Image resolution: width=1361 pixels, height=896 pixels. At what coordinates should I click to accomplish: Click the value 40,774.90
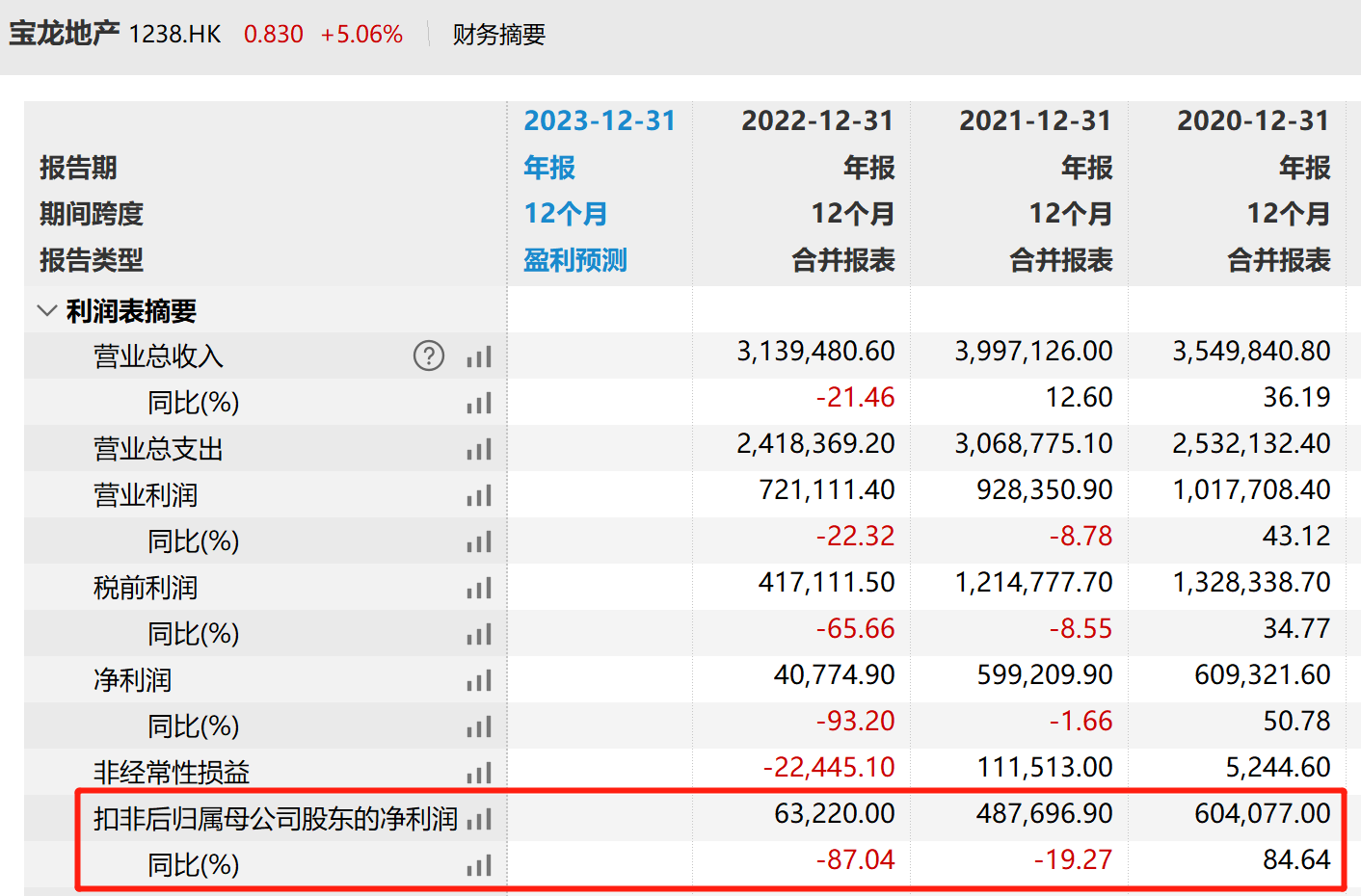835,674
